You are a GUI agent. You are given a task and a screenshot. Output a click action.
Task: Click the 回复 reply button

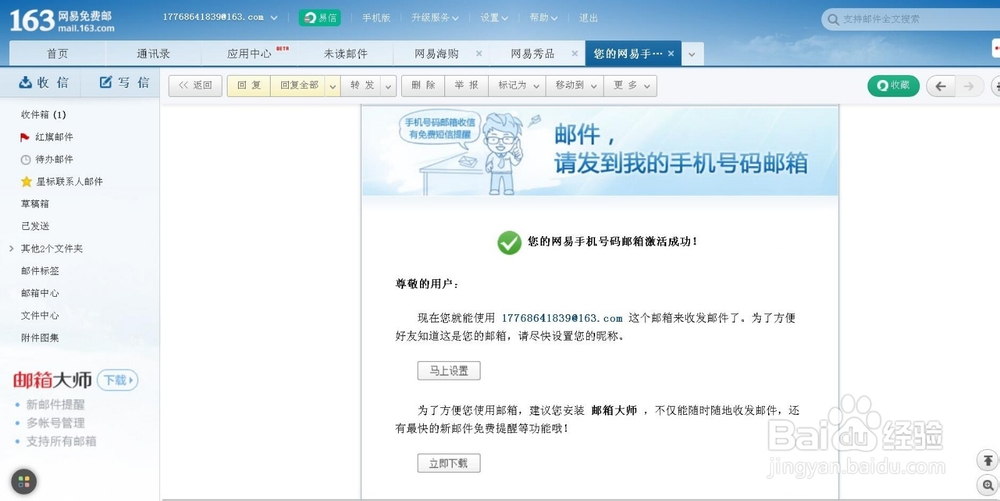pos(249,86)
